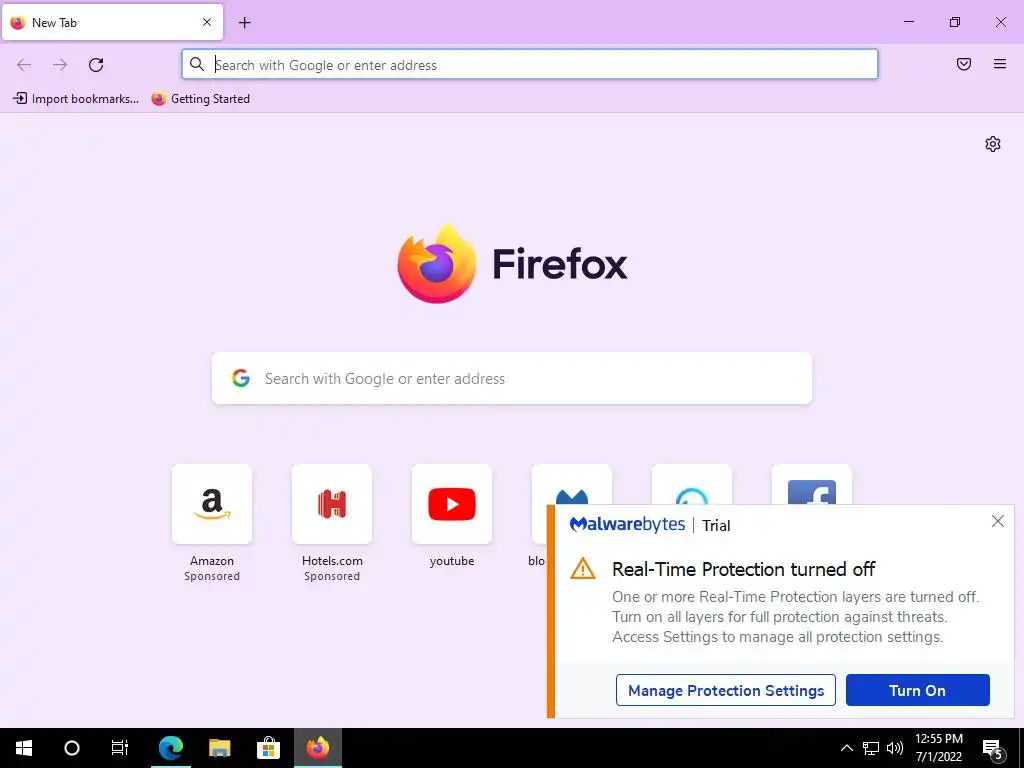Open the Firefox application menu (hamburger)
Image resolution: width=1024 pixels, height=768 pixels.
point(1000,64)
